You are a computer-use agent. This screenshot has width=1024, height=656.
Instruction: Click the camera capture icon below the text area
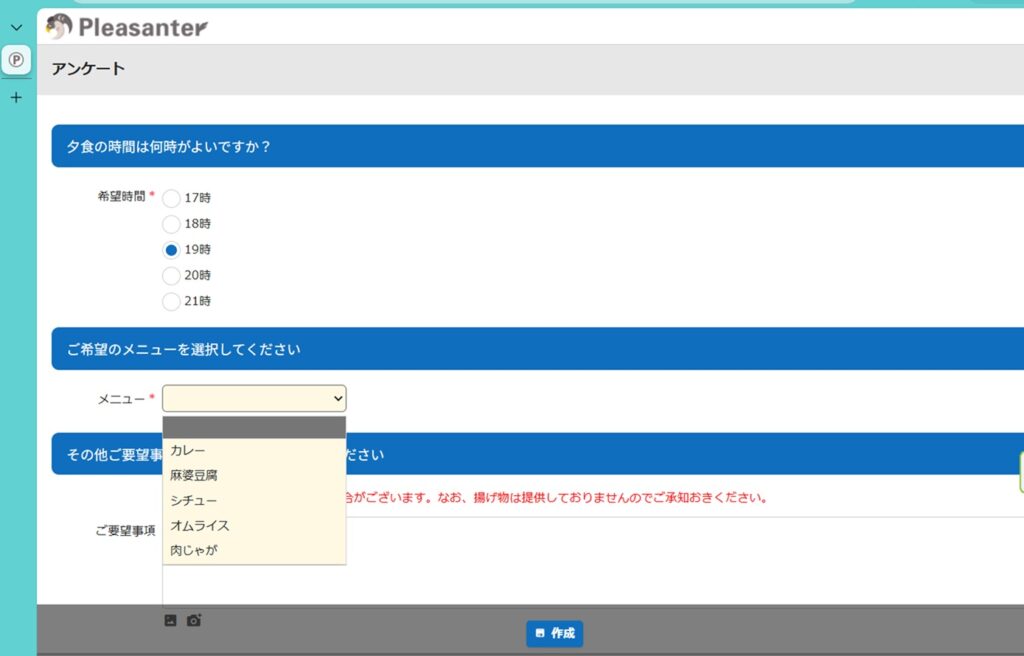pos(194,620)
